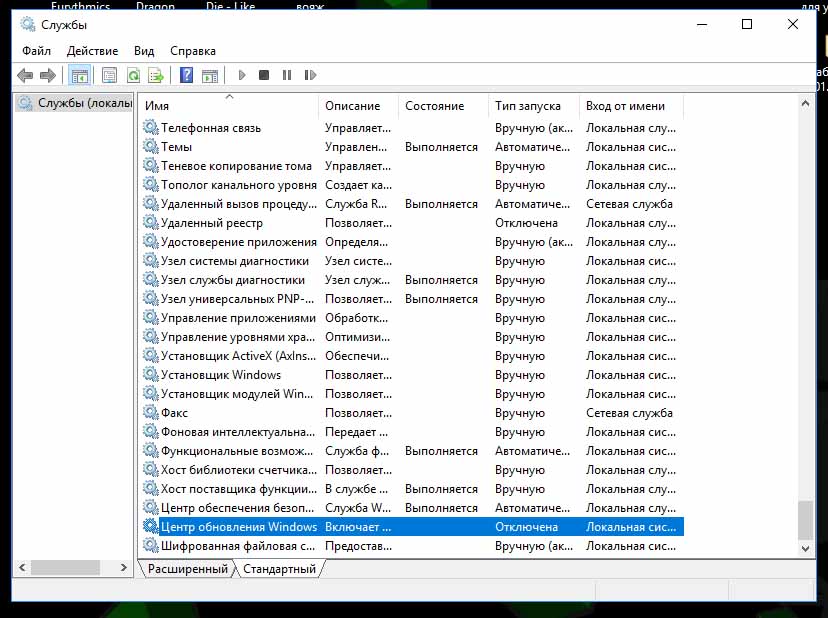Click the Службы window title icon
This screenshot has width=828, height=618.
pos(27,24)
